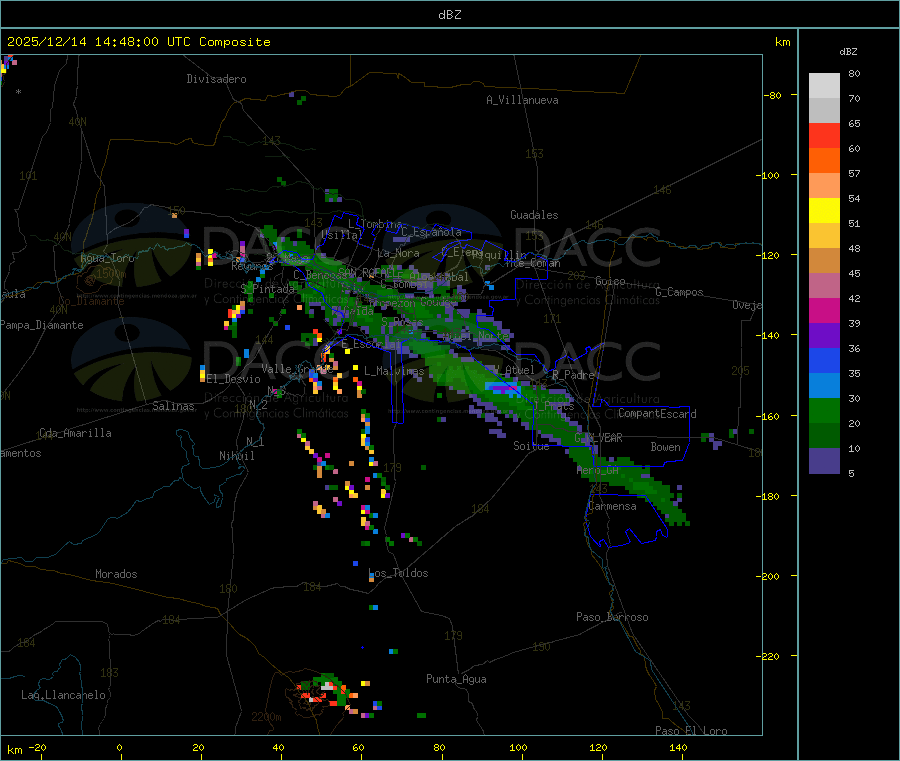Click the Los_Toldos place label
This screenshot has height=761, width=900.
tap(398, 573)
